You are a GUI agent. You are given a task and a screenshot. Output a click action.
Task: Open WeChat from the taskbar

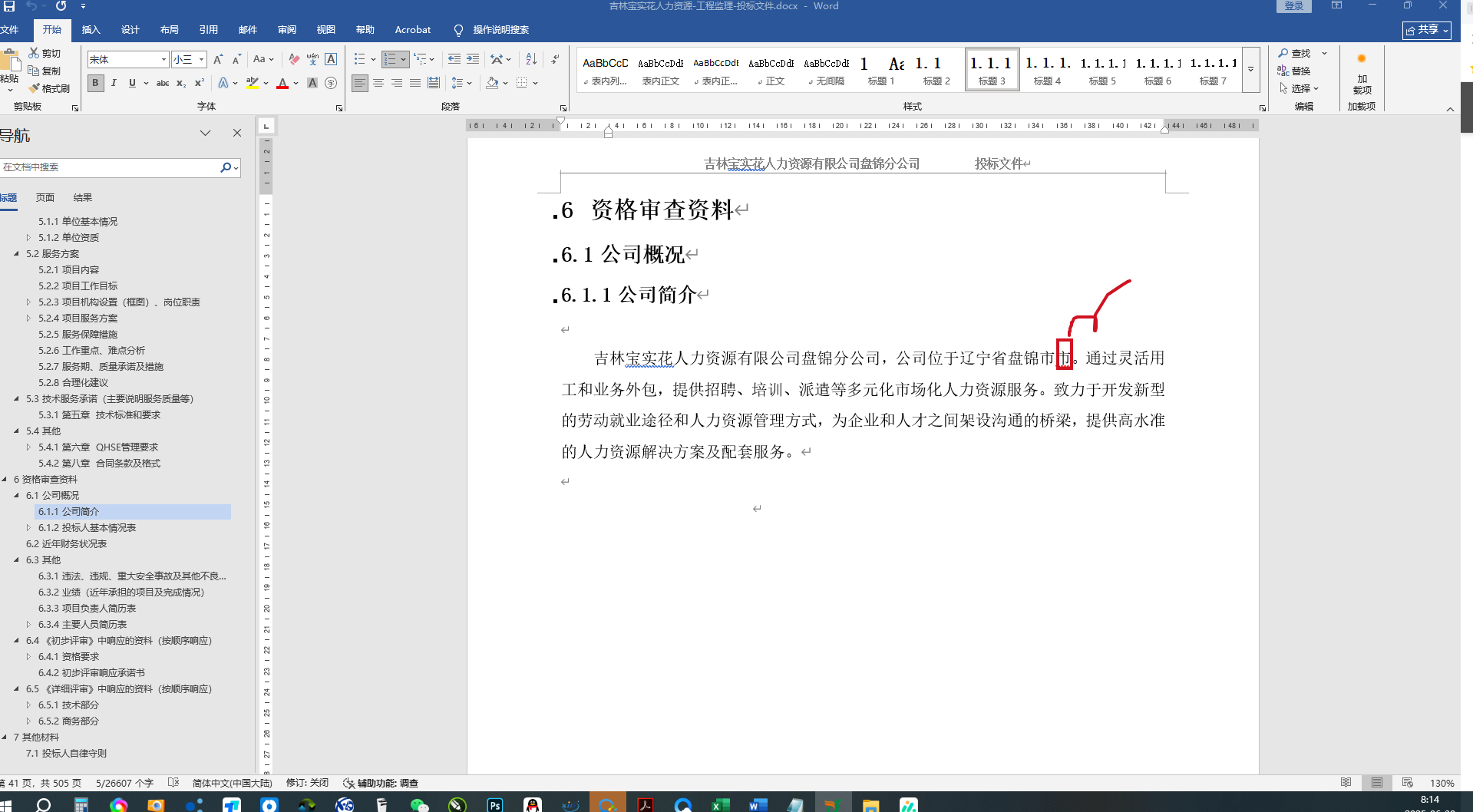419,804
